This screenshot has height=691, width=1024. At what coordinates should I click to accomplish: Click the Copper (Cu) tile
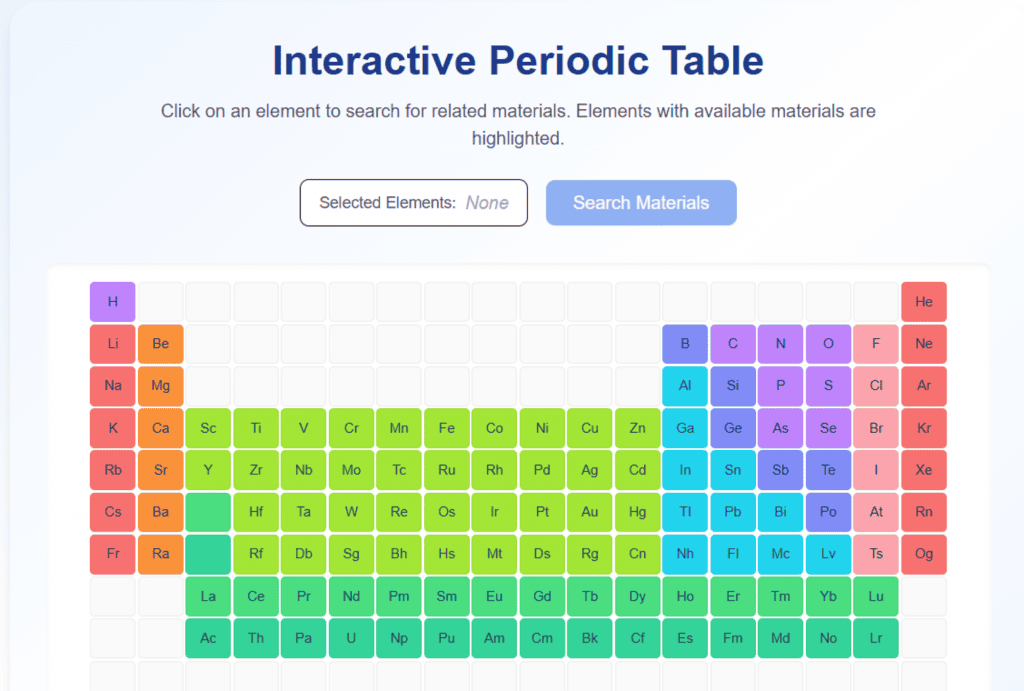(x=590, y=427)
